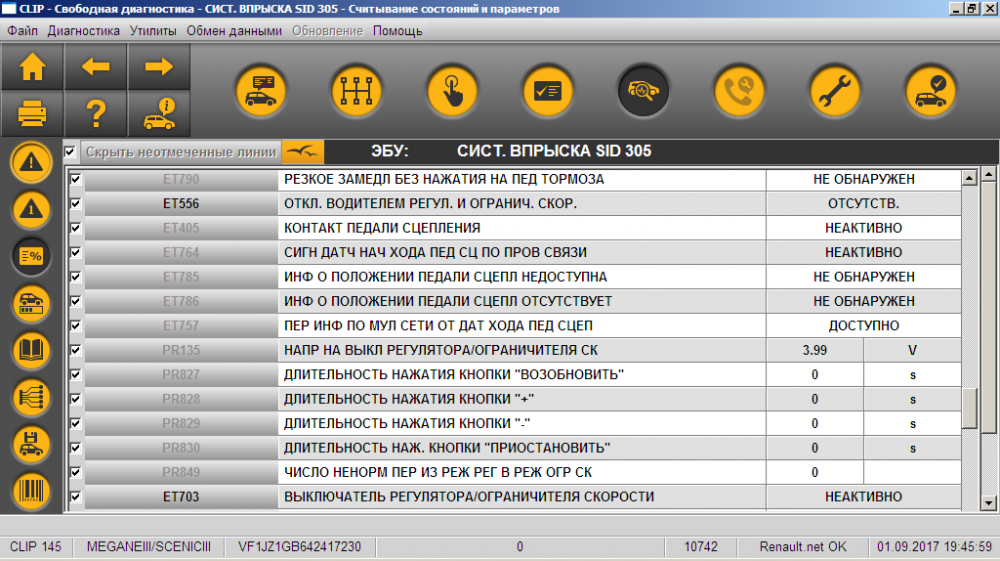Uncheck the PR828 row checkbox

point(75,399)
